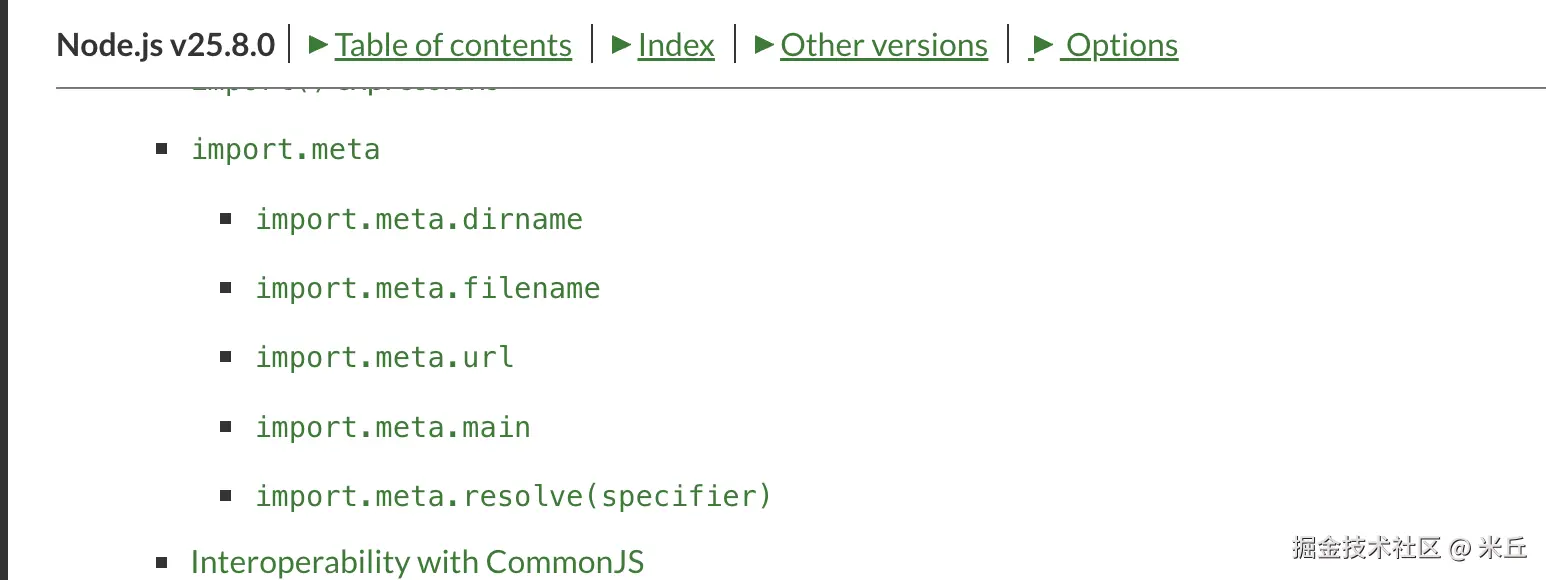Navigate to the import.meta.url entry
This screenshot has width=1546, height=580.
pyautogui.click(x=384, y=357)
